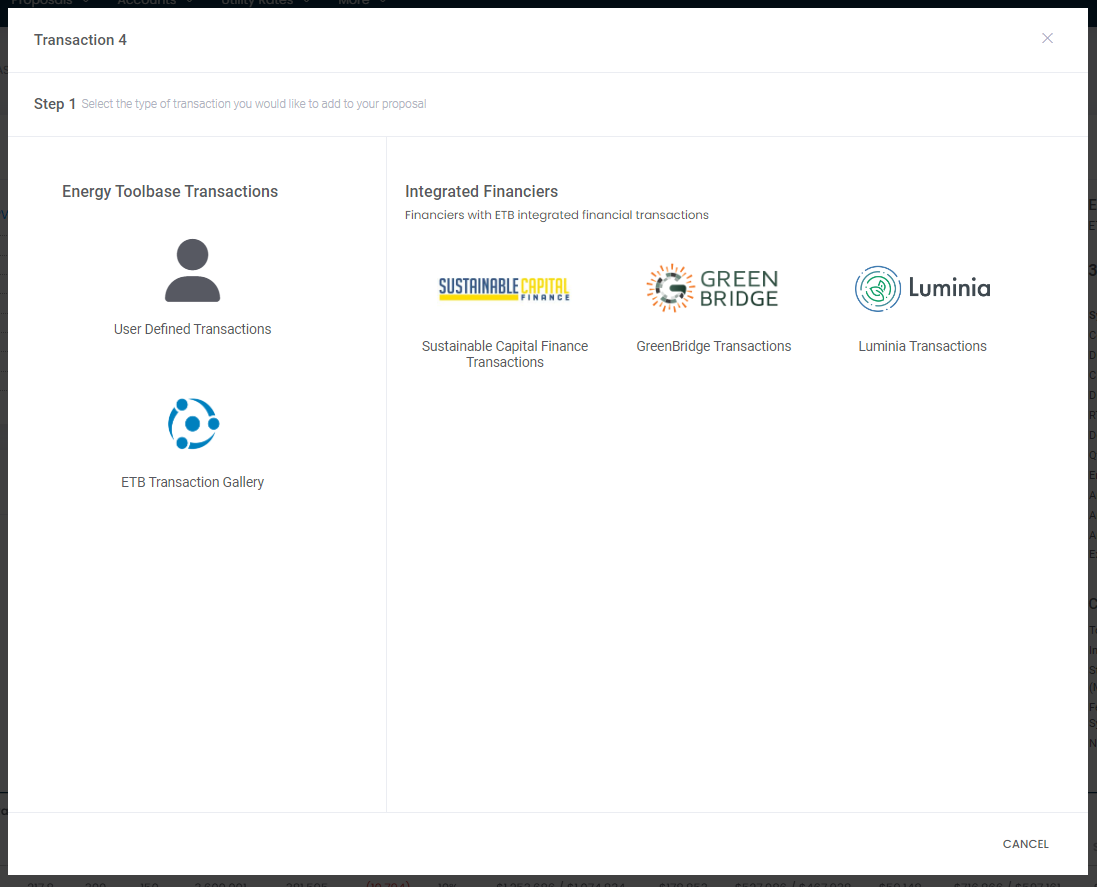
Task: Click the User Defined Transactions label
Action: point(192,329)
